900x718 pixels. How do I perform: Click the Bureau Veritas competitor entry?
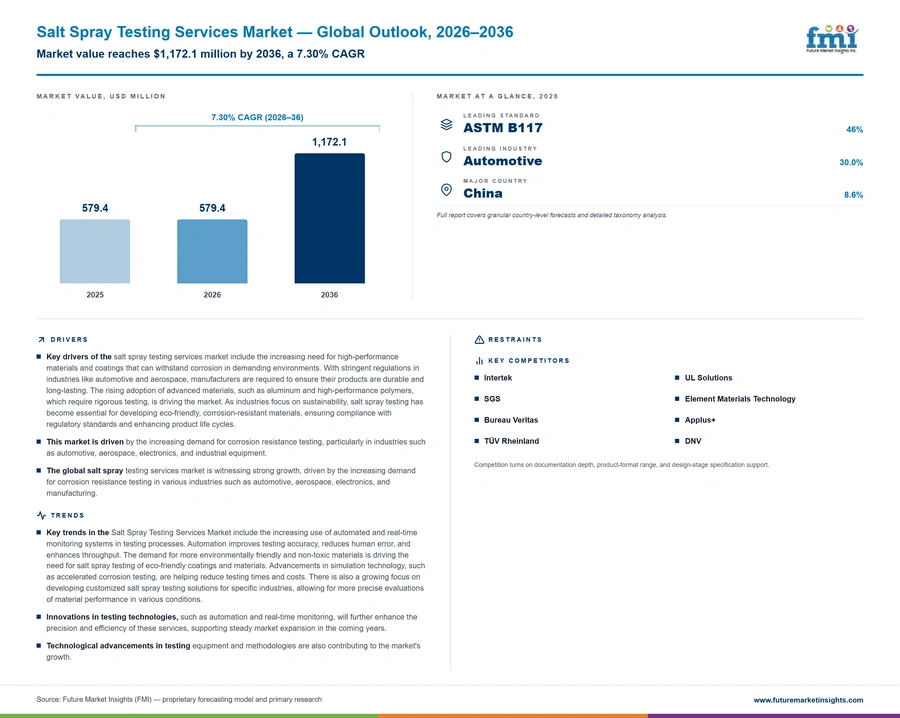pyautogui.click(x=511, y=420)
